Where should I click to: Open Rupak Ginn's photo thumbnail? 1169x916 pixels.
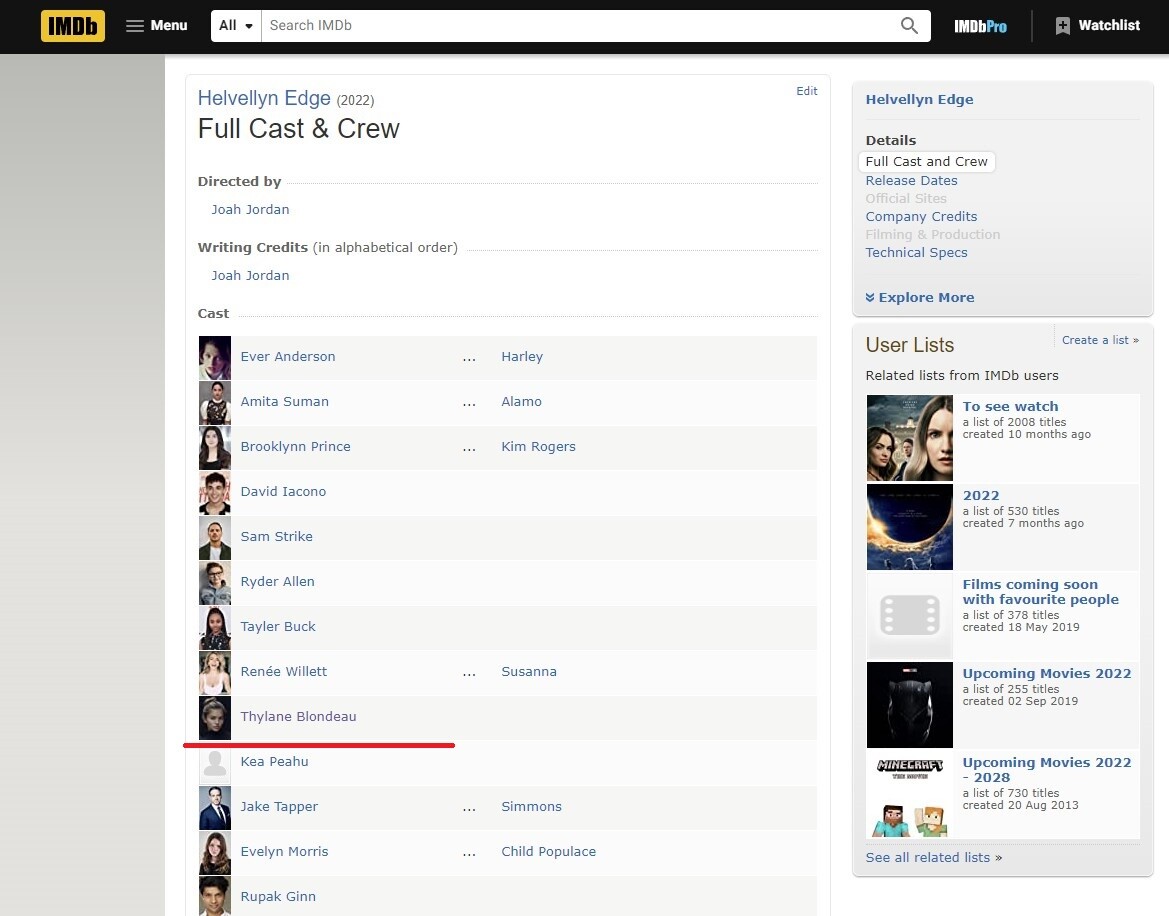(215, 897)
